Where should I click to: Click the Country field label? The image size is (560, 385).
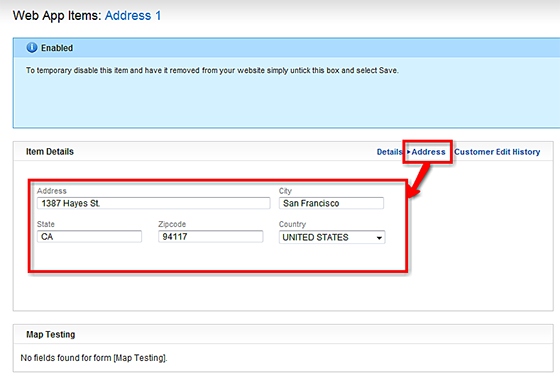pos(292,224)
